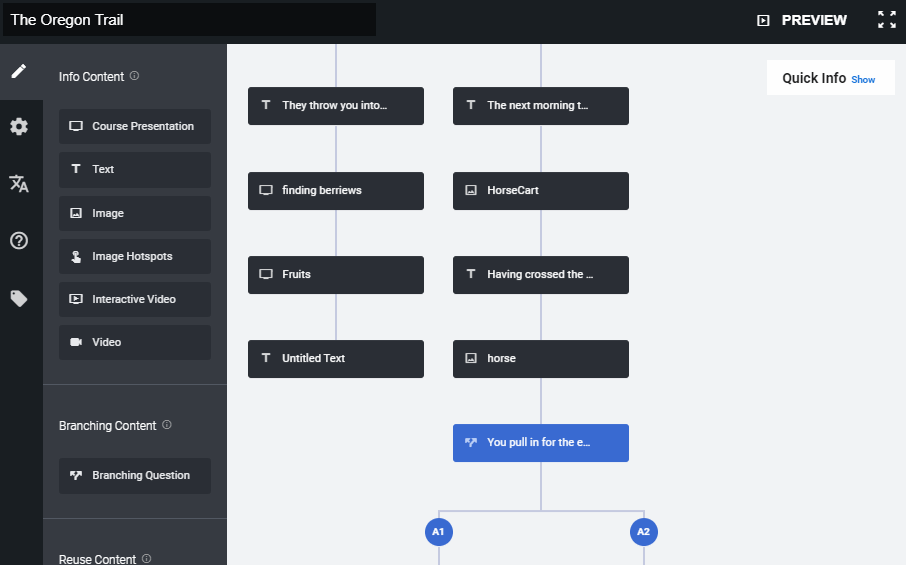Click the Branching Content heading
Image resolution: width=906 pixels, height=565 pixels.
(x=107, y=426)
